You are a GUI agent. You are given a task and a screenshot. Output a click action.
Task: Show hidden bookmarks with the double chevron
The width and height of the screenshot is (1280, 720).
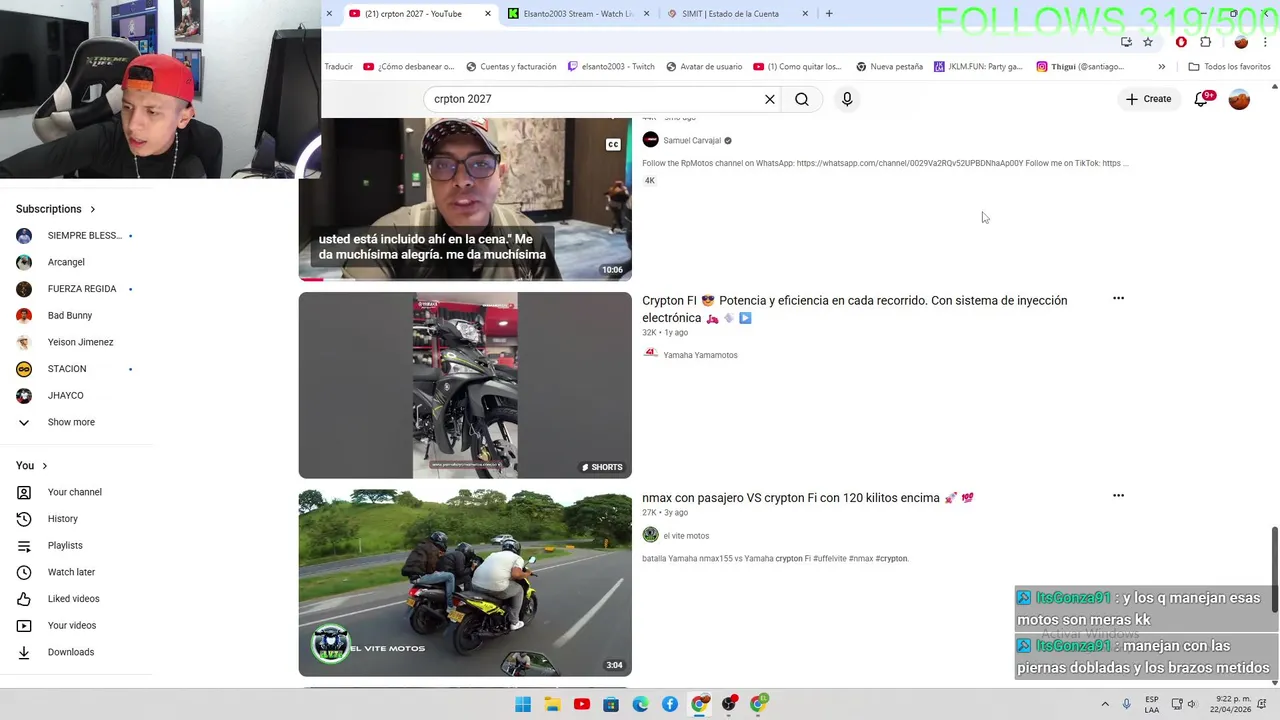pyautogui.click(x=1161, y=67)
